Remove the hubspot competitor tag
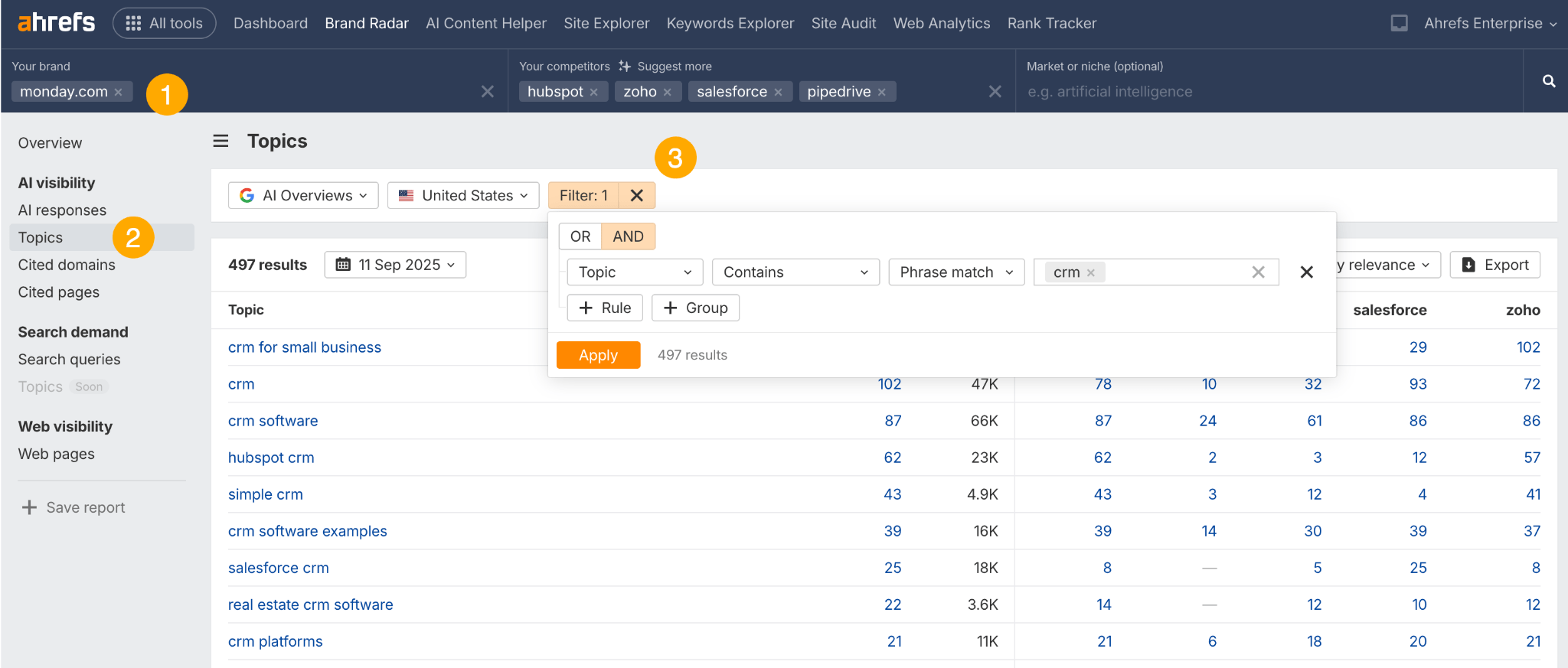The height and width of the screenshot is (668, 1568). click(x=594, y=92)
